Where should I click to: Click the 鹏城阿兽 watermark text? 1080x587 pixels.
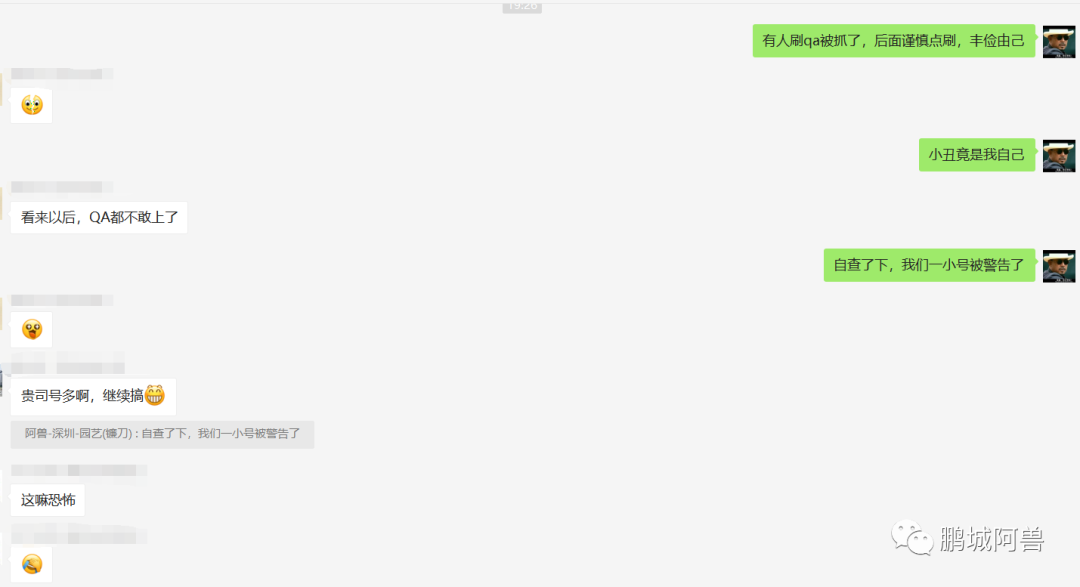click(992, 539)
